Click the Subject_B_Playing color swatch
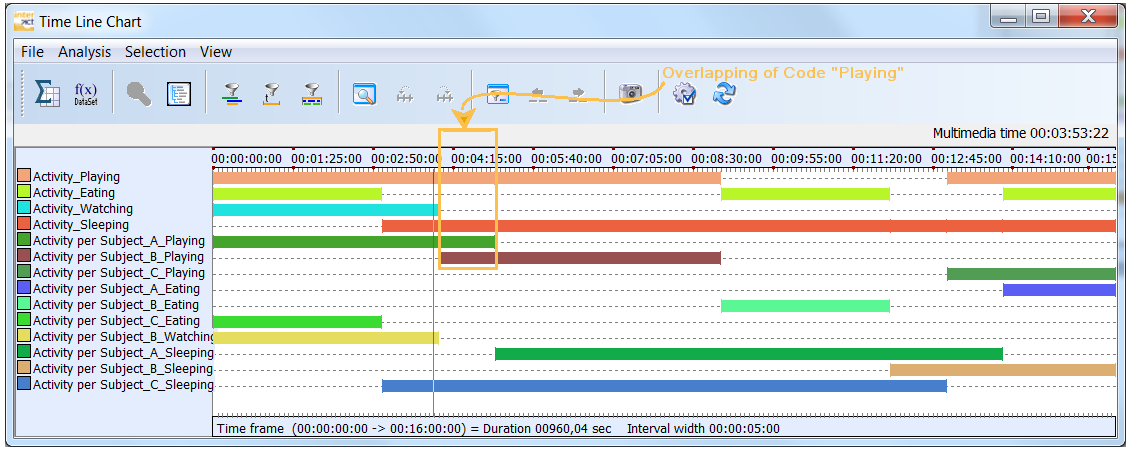 pyautogui.click(x=24, y=256)
